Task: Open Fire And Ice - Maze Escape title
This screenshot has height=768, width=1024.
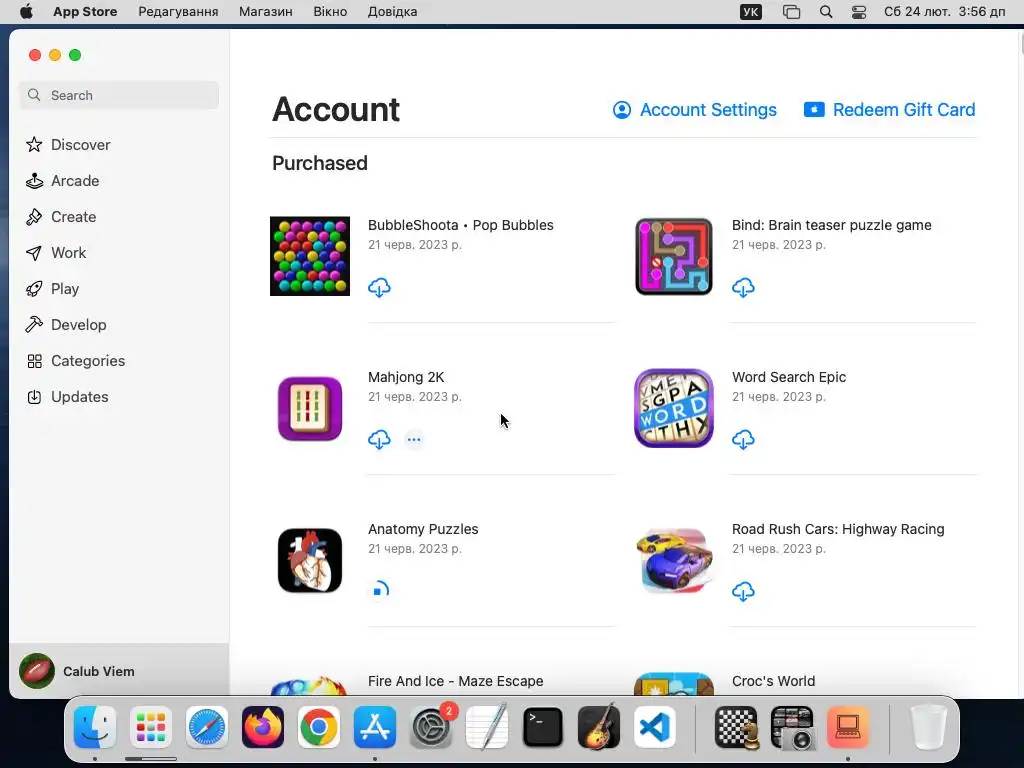Action: [455, 681]
